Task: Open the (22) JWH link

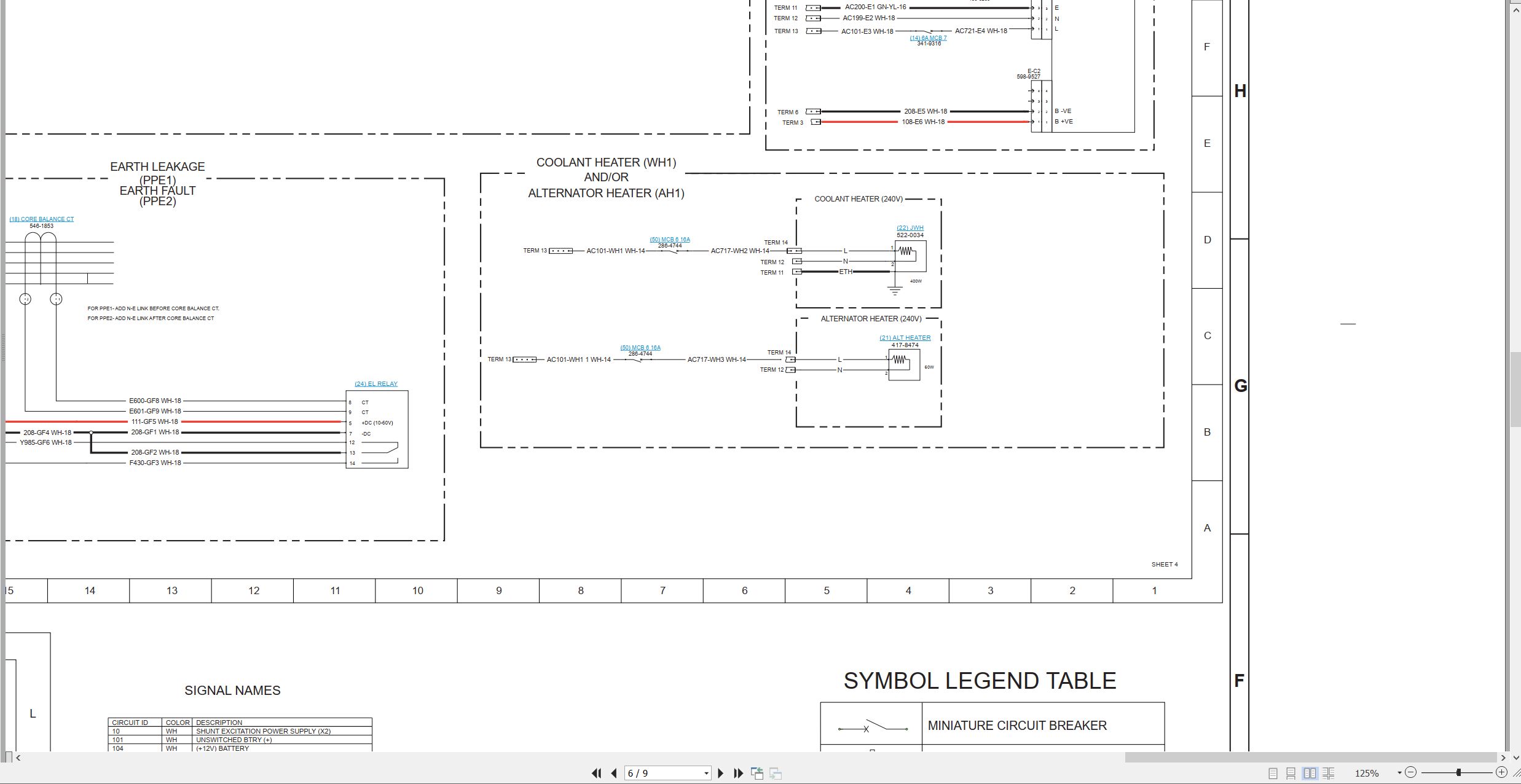Action: (x=910, y=228)
